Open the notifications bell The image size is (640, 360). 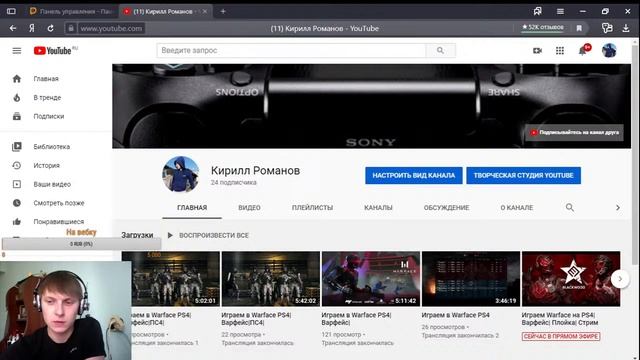click(x=582, y=51)
